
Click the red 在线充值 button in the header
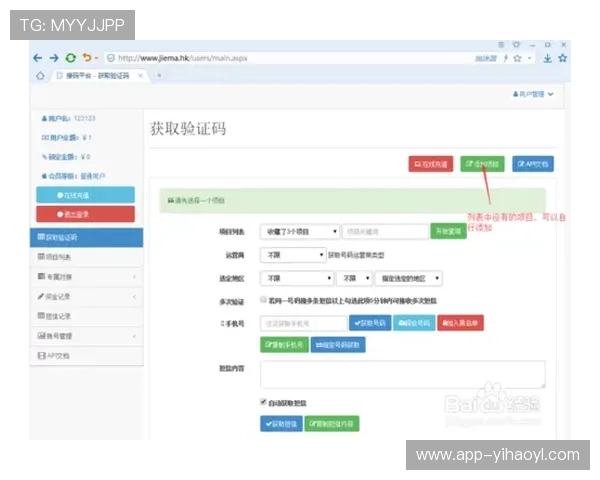coord(431,164)
